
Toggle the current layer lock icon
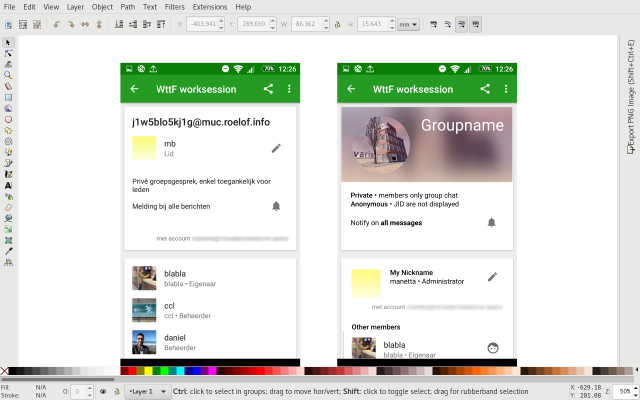click(115, 392)
